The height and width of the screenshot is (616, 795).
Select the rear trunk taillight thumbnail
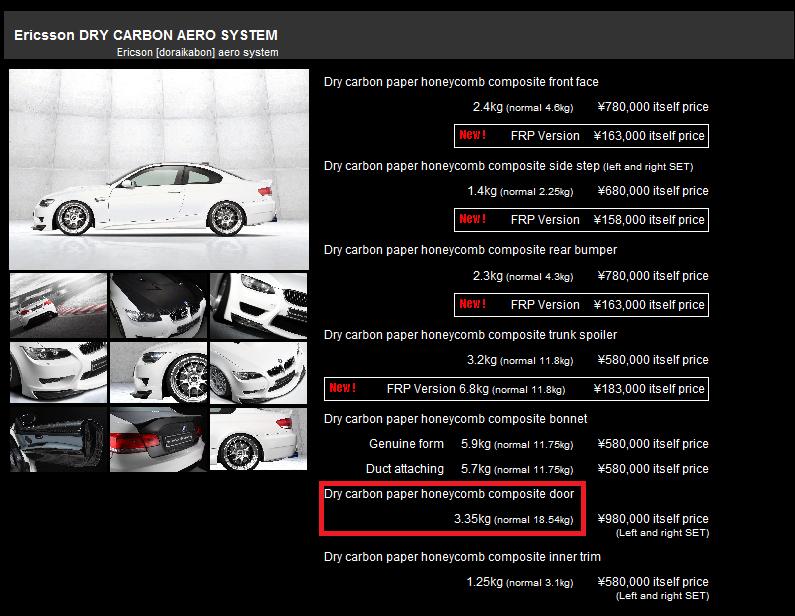click(x=158, y=440)
